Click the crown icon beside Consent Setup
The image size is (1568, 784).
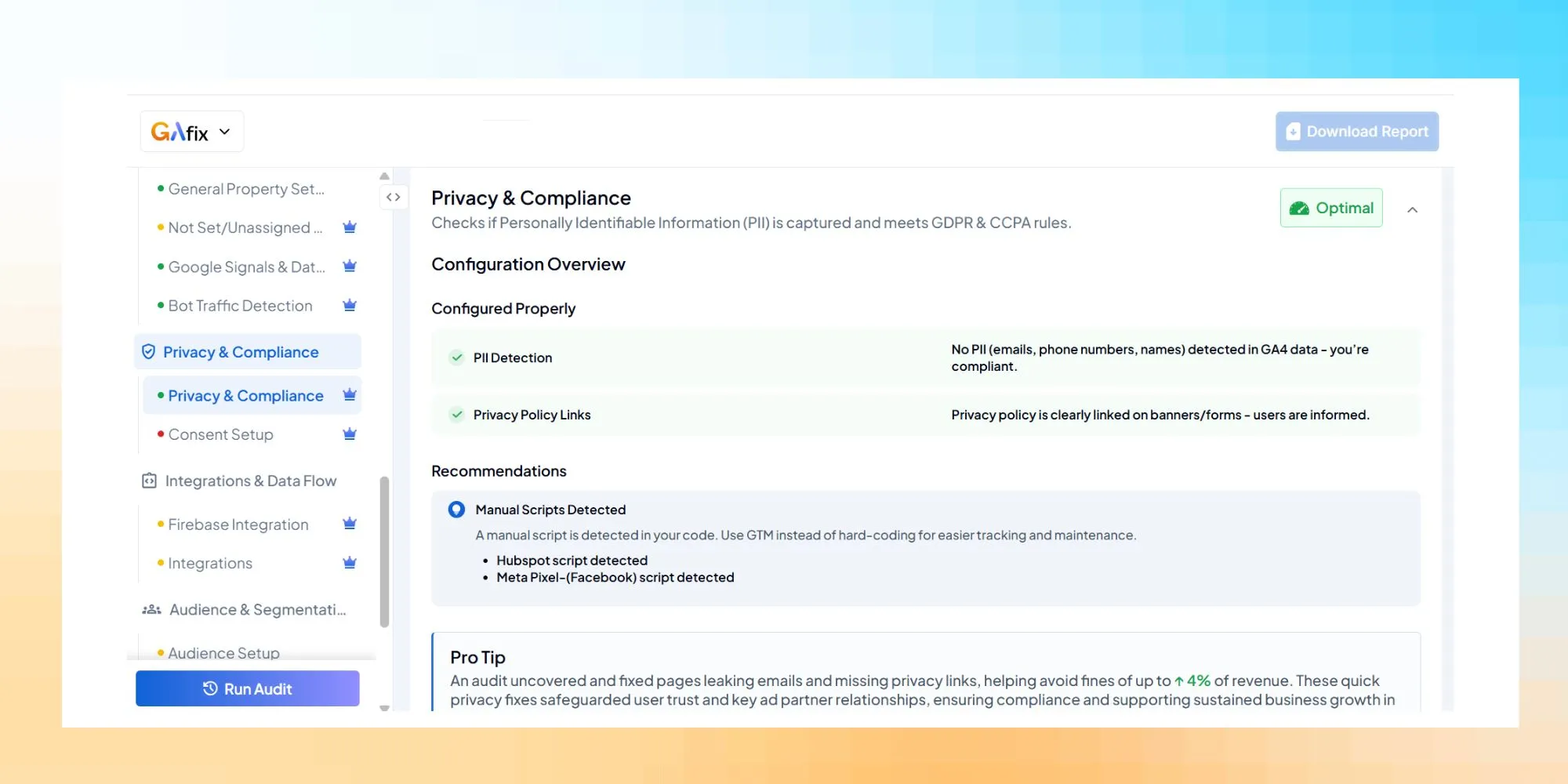[350, 434]
